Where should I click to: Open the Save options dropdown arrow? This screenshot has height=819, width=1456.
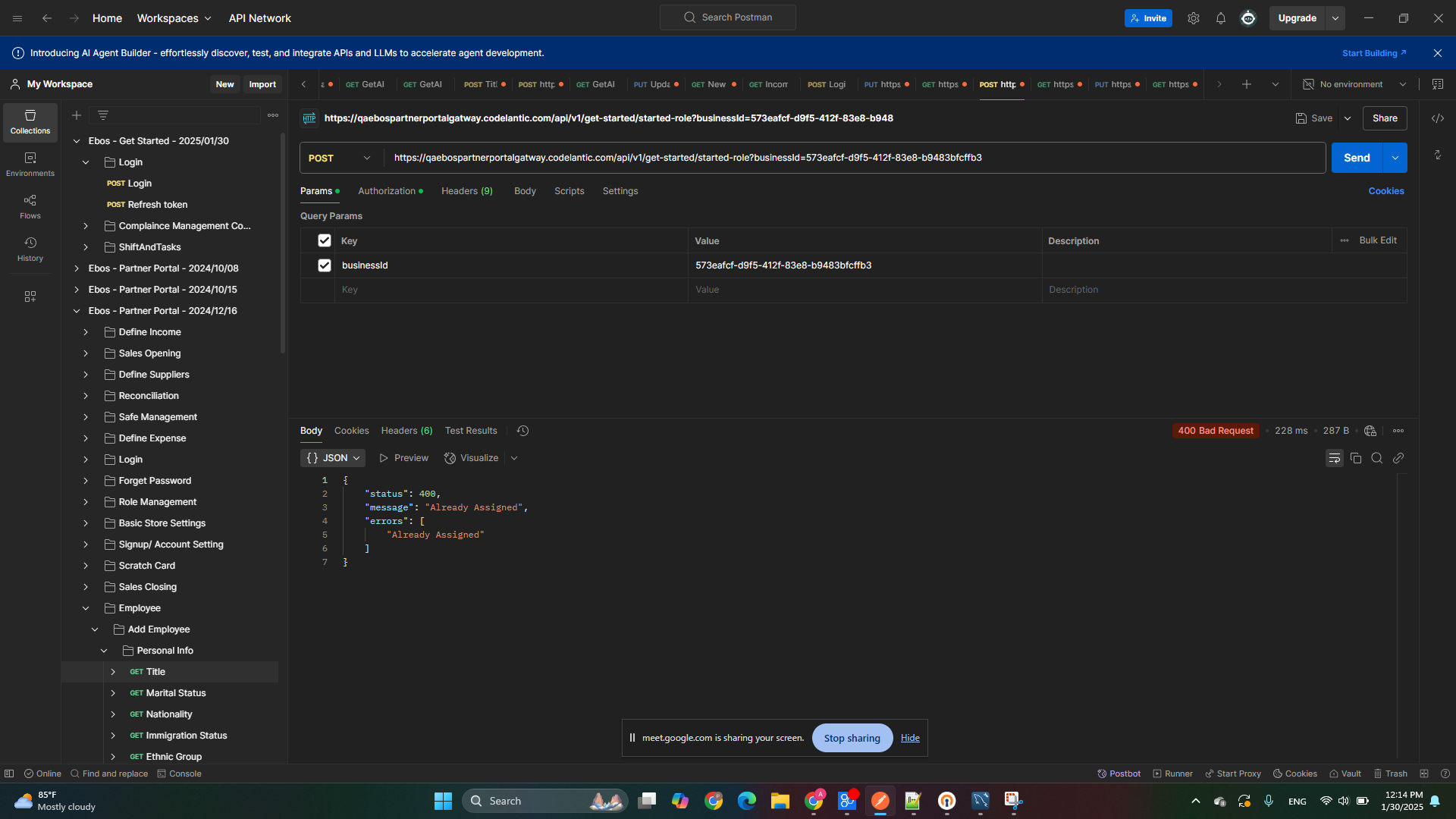(1348, 118)
